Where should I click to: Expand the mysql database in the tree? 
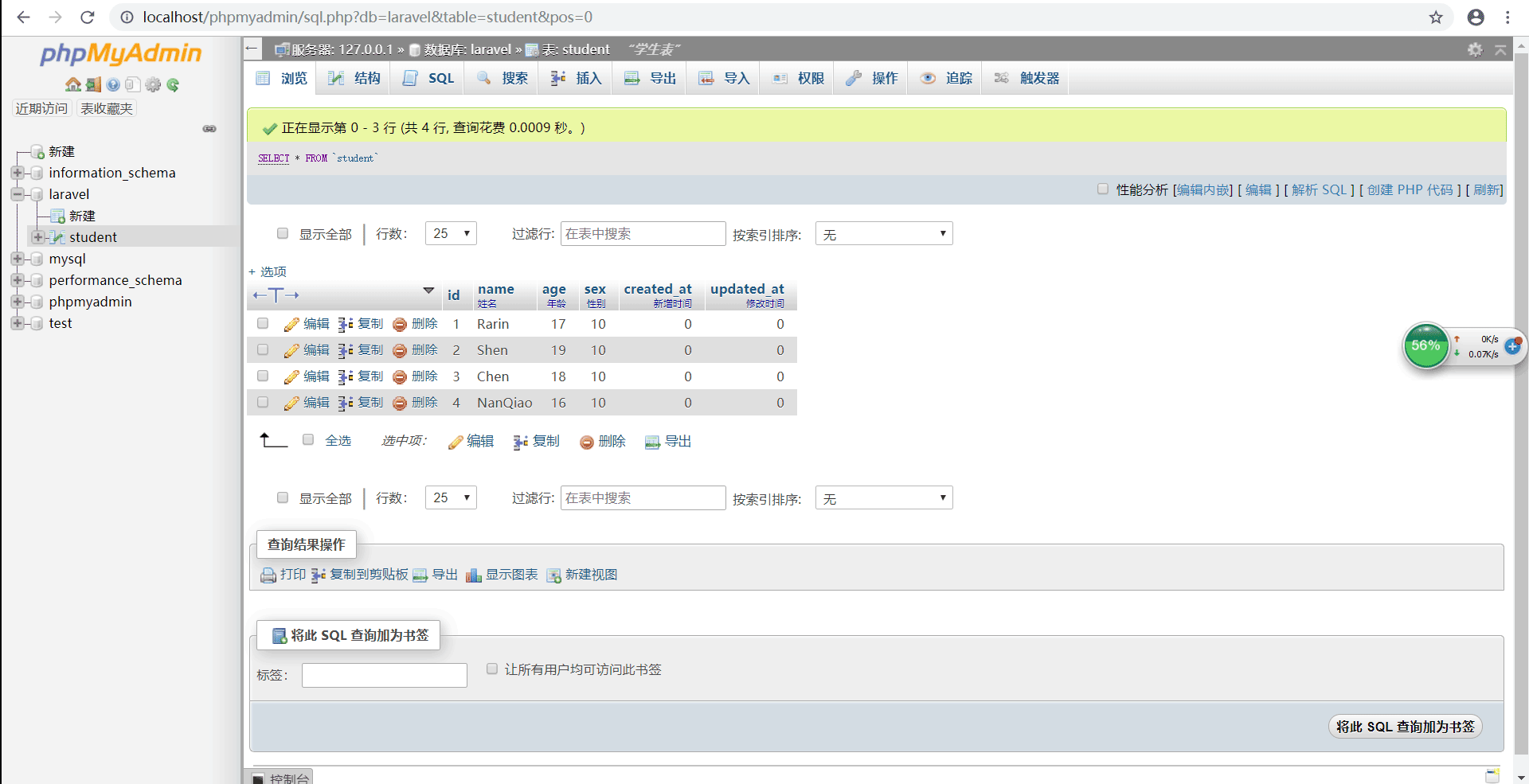18,259
